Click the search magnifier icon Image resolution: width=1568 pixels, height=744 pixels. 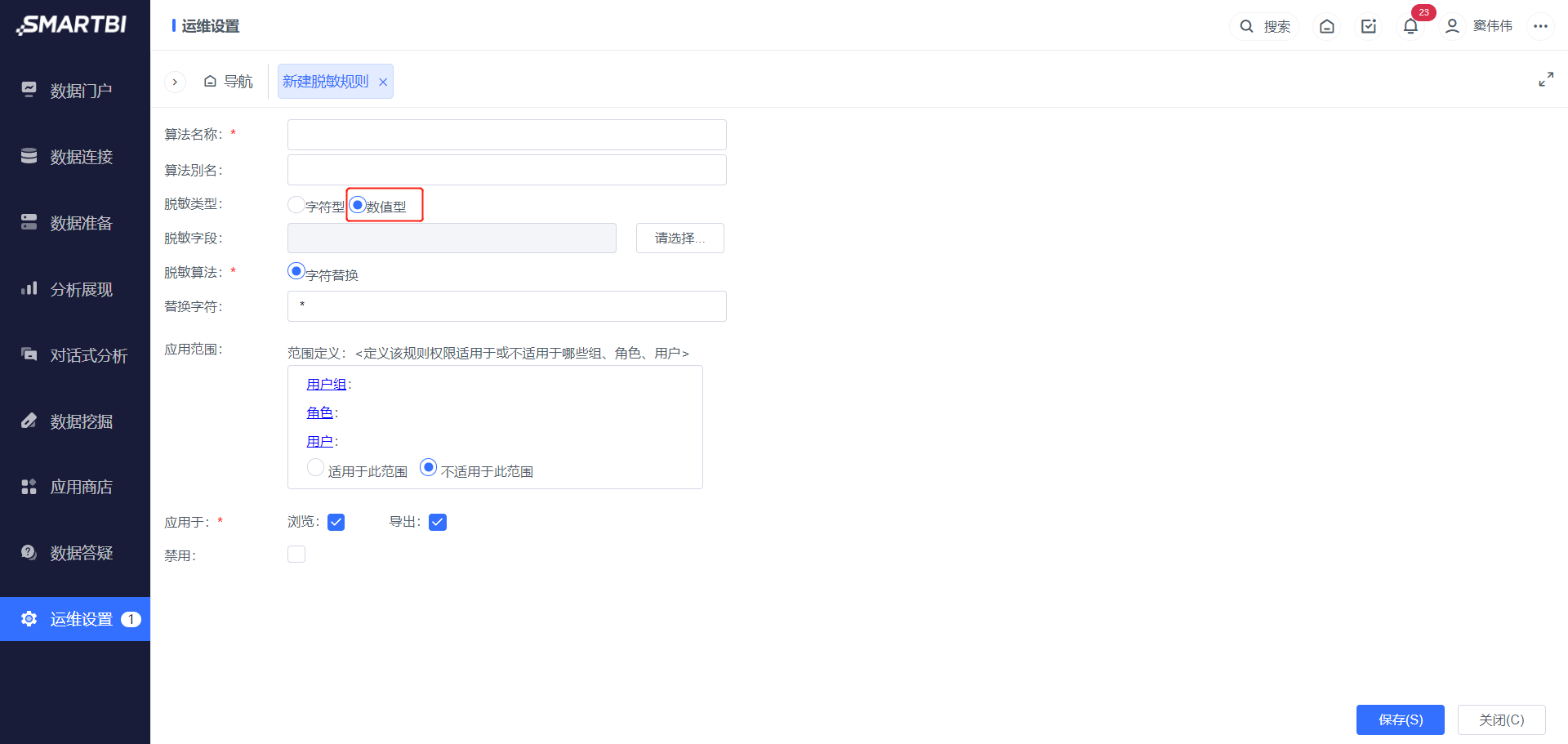tap(1246, 26)
